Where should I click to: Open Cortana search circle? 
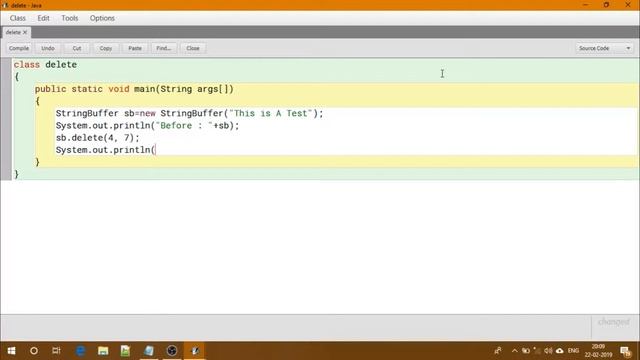click(x=34, y=351)
